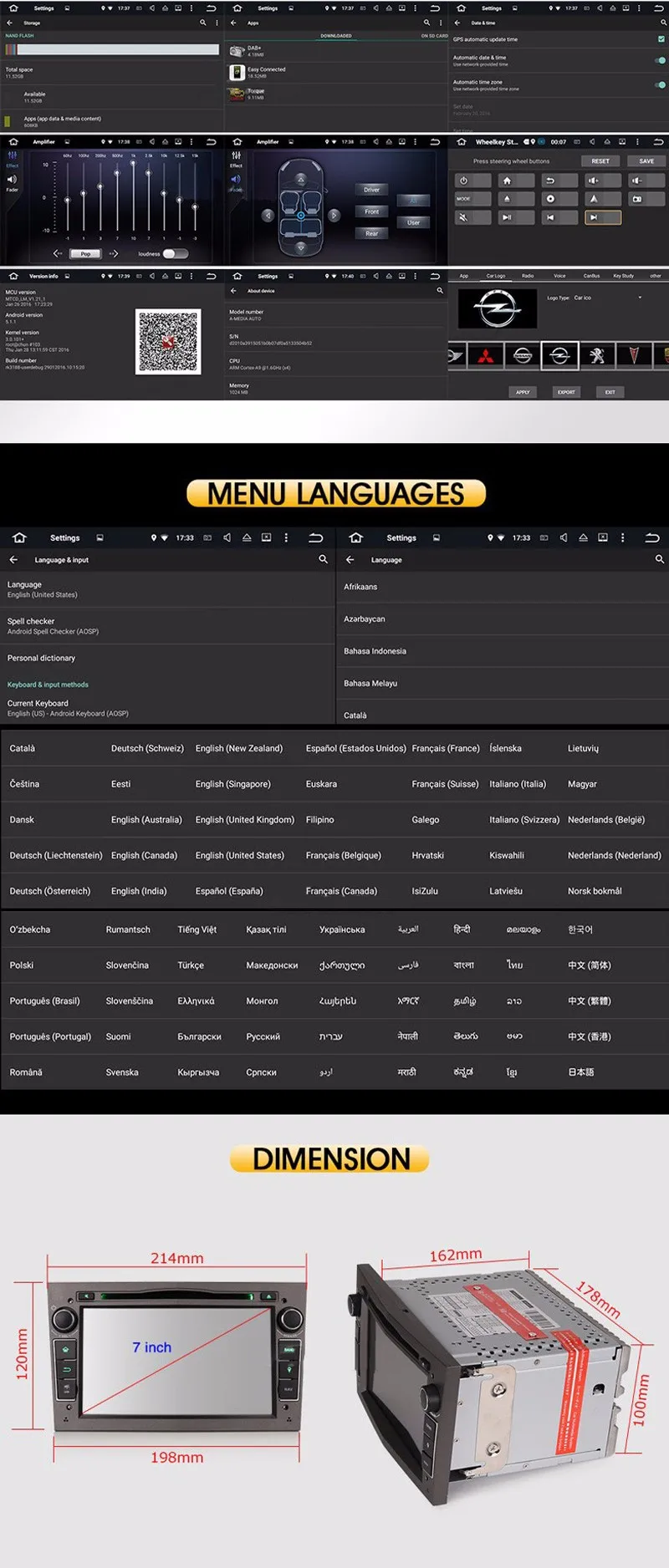Open the Torque app entry
669x1568 pixels.
click(337, 94)
